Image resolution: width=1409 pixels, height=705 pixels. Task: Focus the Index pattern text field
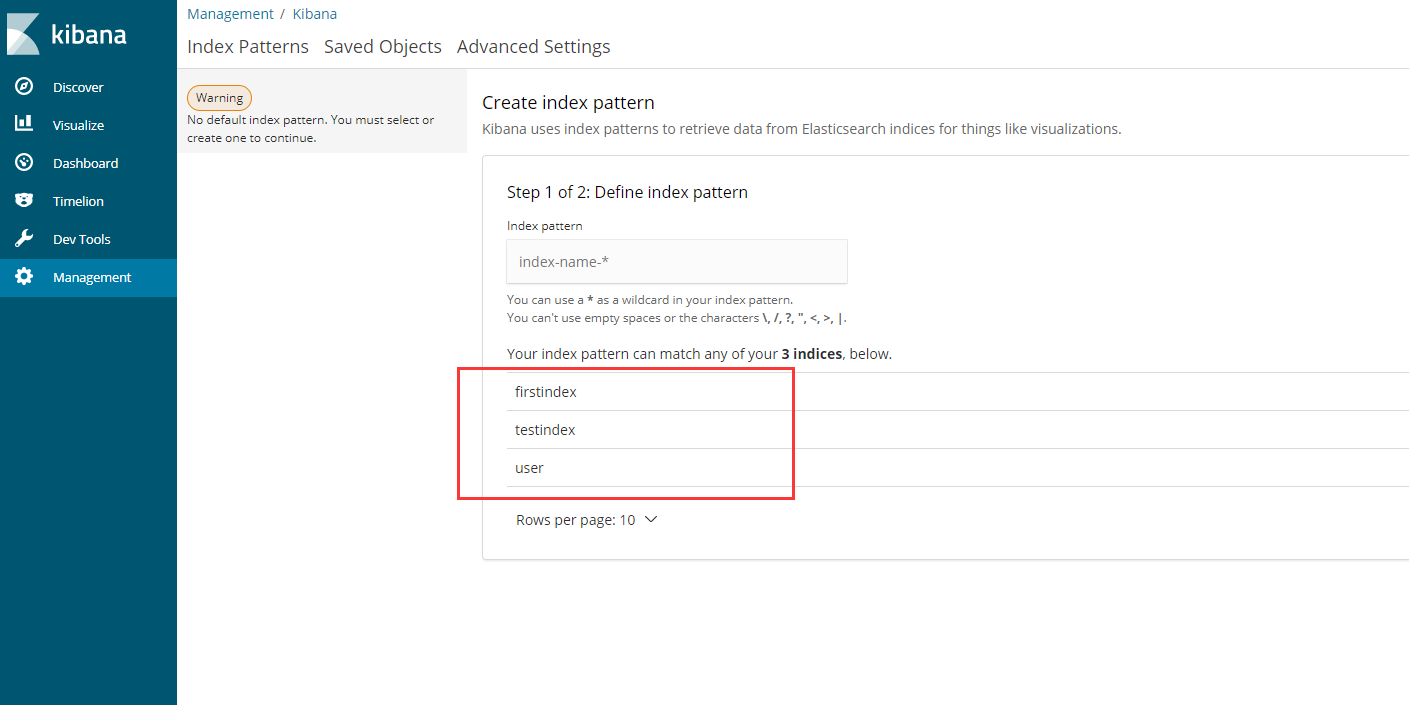click(677, 261)
